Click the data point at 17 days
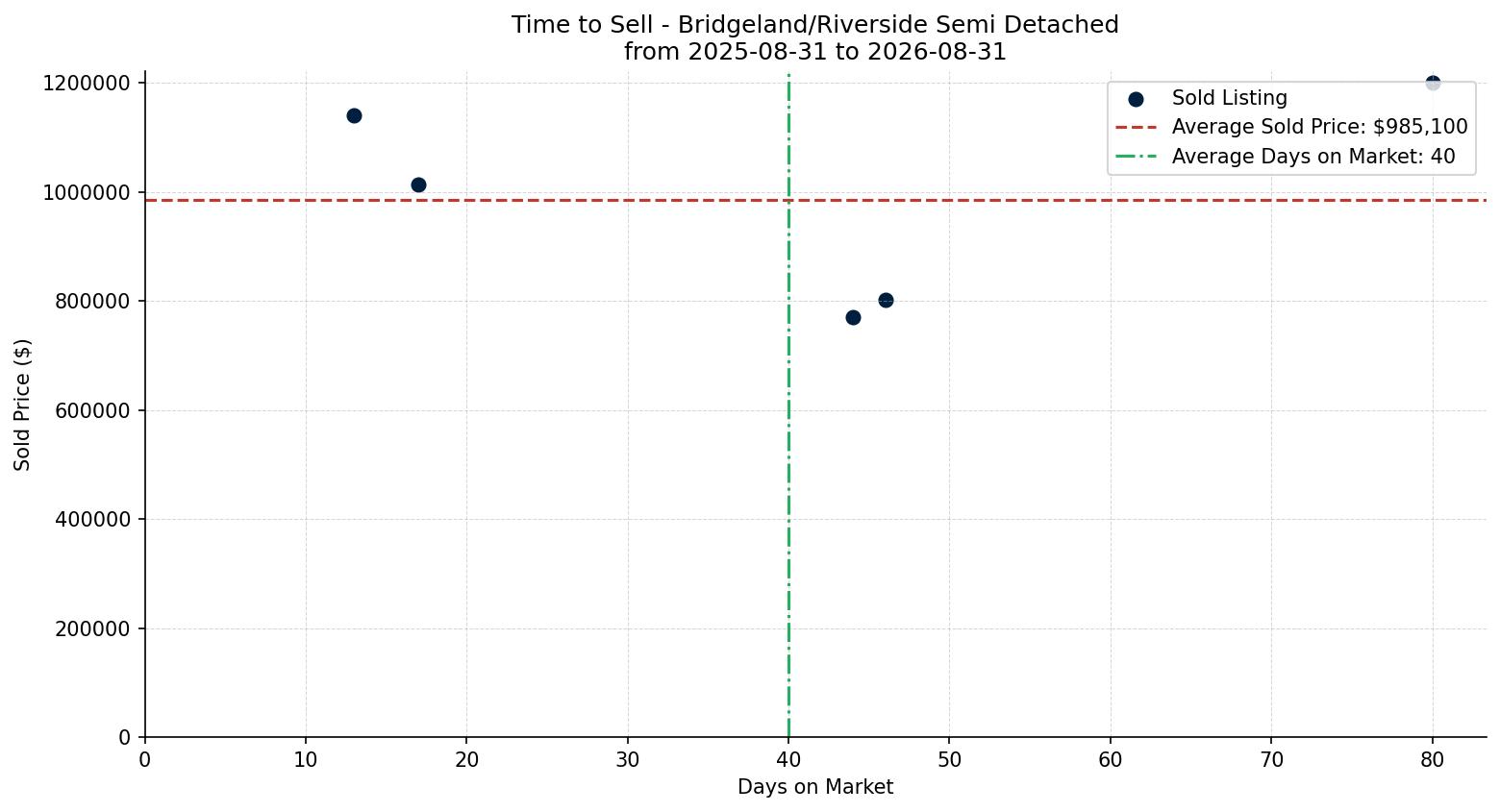 tap(418, 185)
